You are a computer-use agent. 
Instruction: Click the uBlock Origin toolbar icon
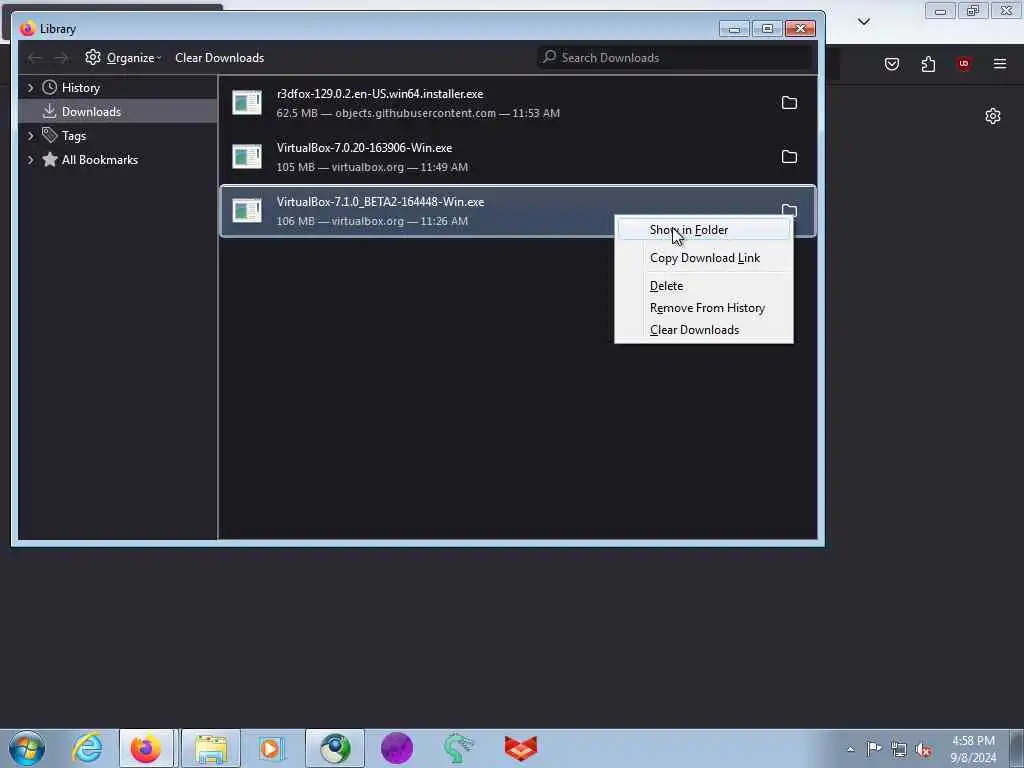pos(963,64)
